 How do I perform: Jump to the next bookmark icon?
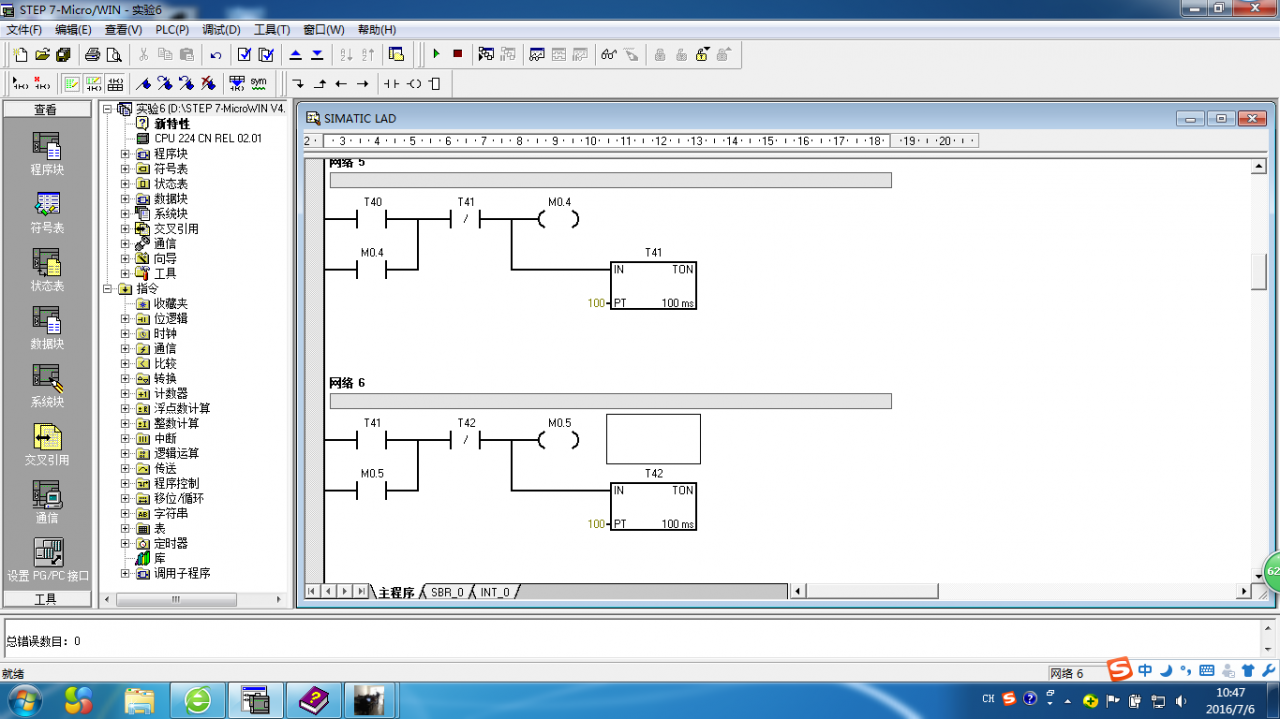pyautogui.click(x=166, y=83)
